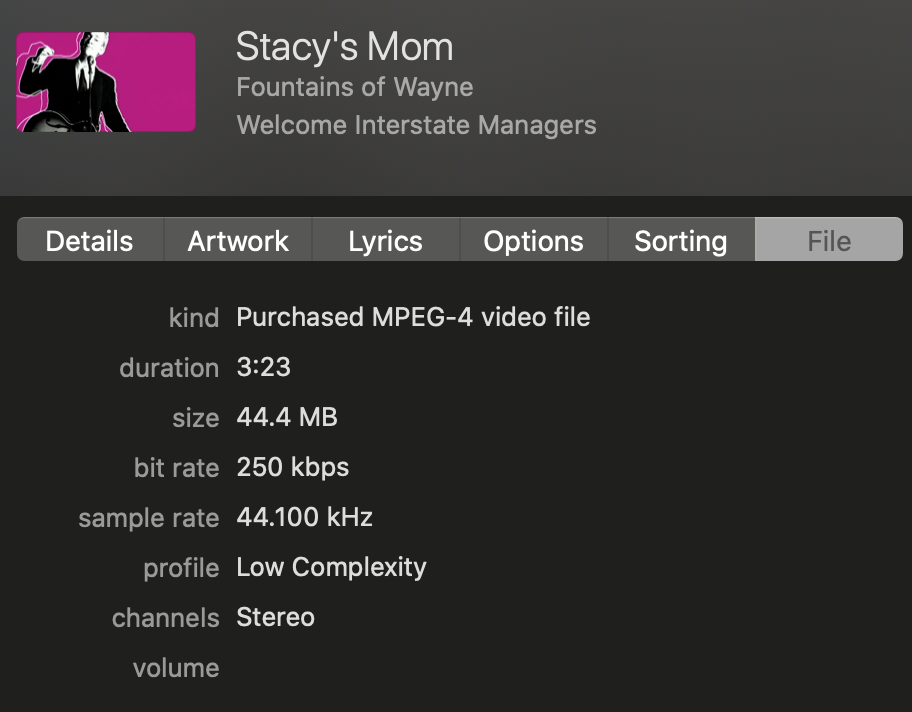Click the size field label
Screen dimensions: 912x712
coord(196,419)
